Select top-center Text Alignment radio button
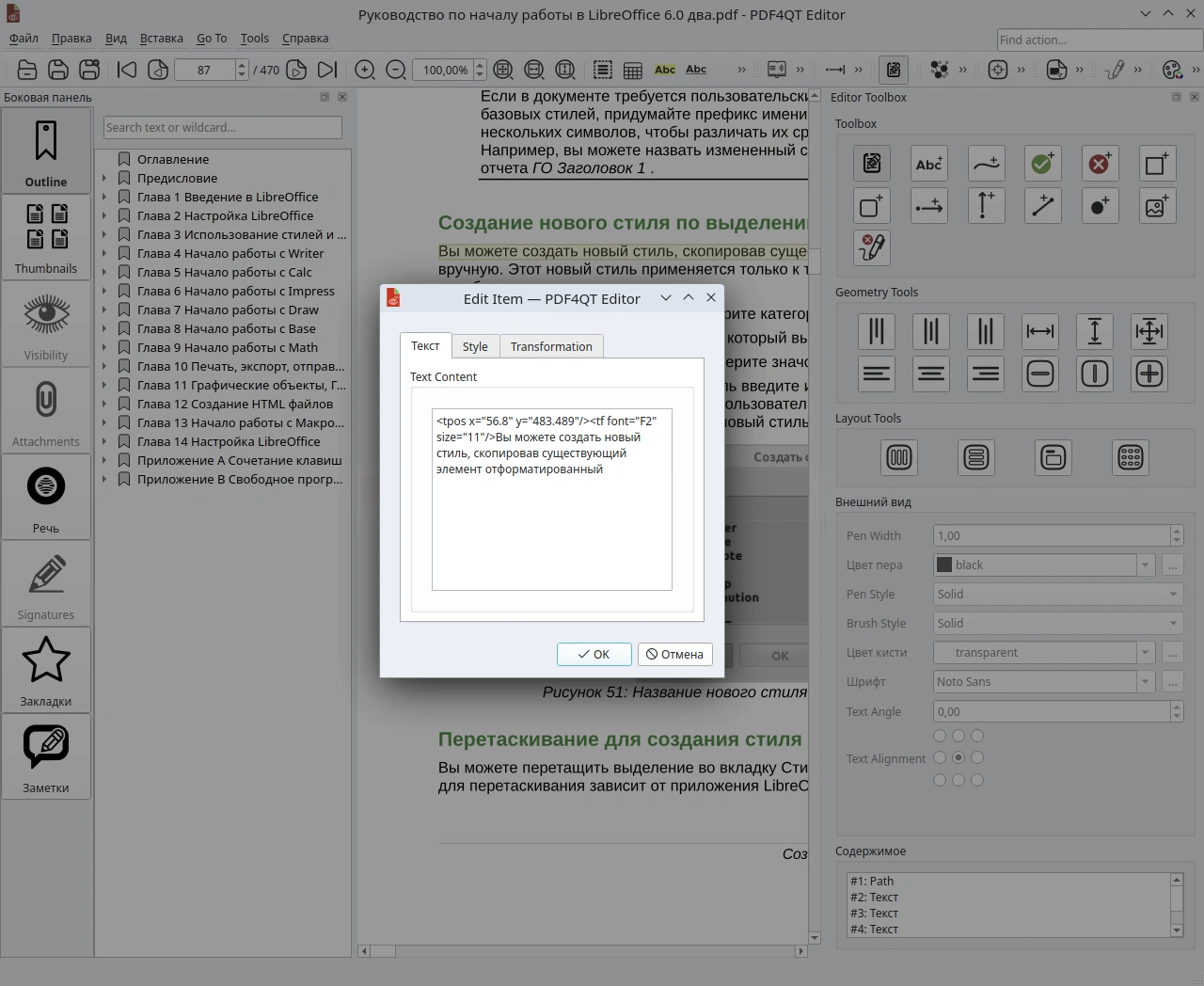This screenshot has height=986, width=1204. [958, 736]
